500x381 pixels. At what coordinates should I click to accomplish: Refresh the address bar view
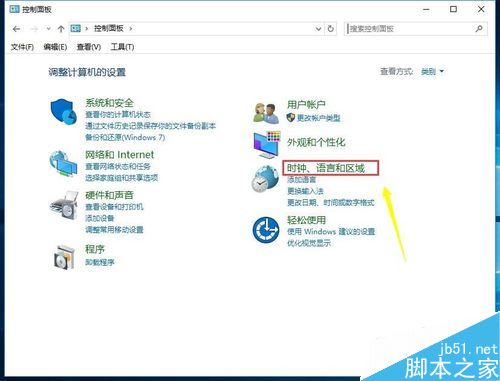(330, 29)
